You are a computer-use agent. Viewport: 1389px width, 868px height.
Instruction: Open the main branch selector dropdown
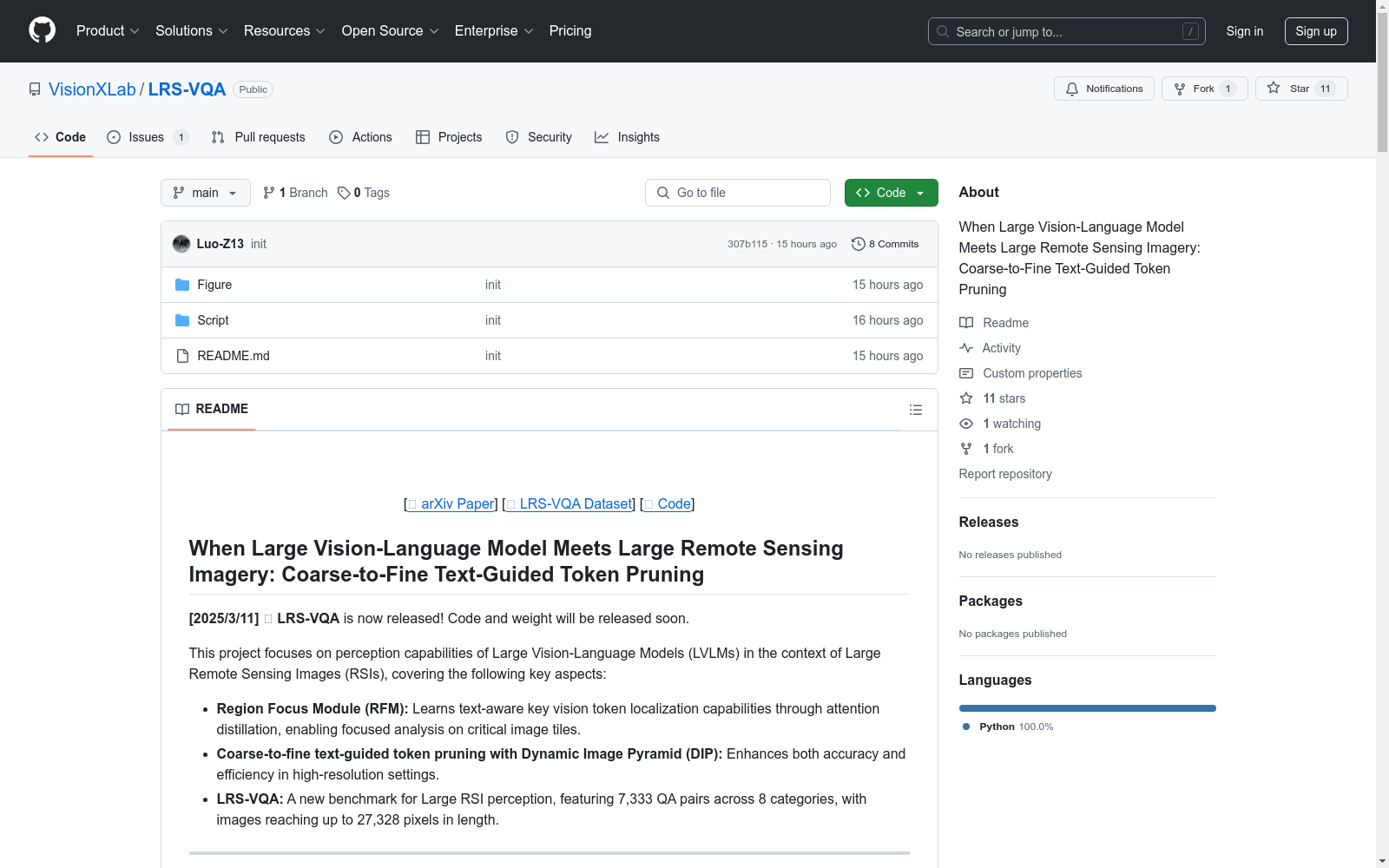[x=206, y=193]
